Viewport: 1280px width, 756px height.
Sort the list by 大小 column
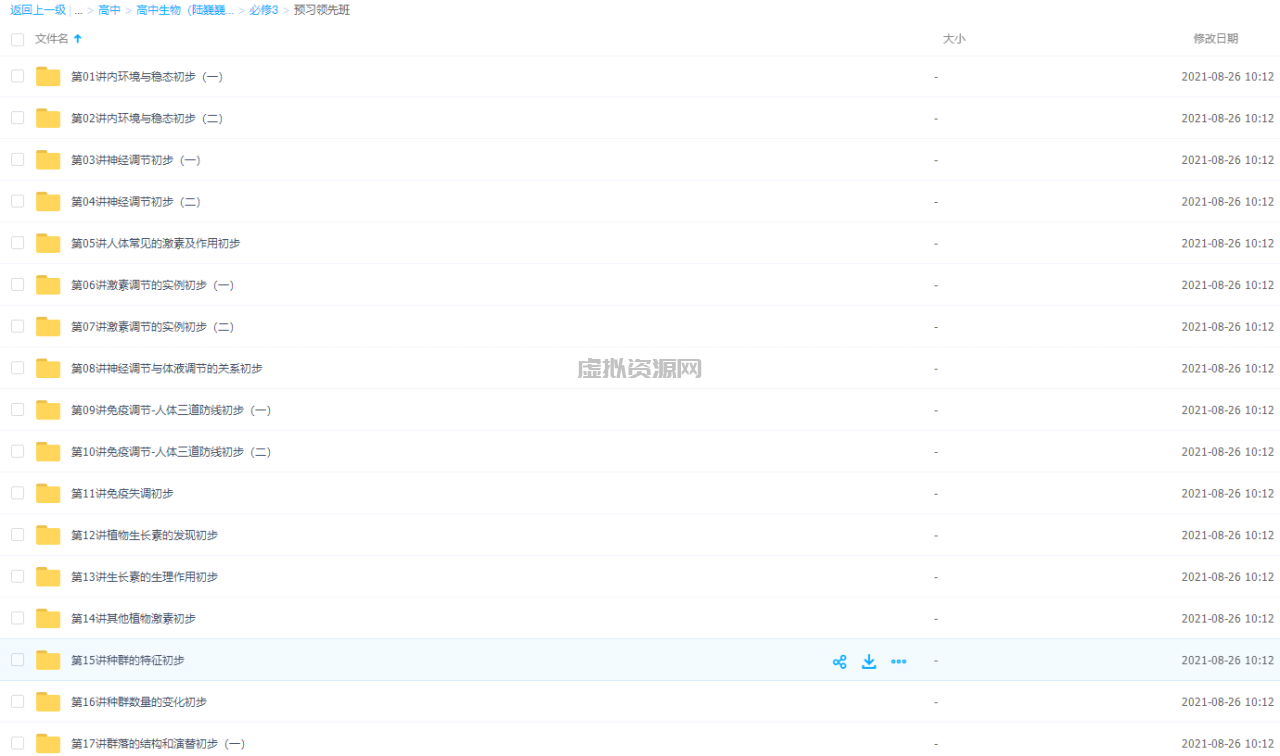[954, 39]
